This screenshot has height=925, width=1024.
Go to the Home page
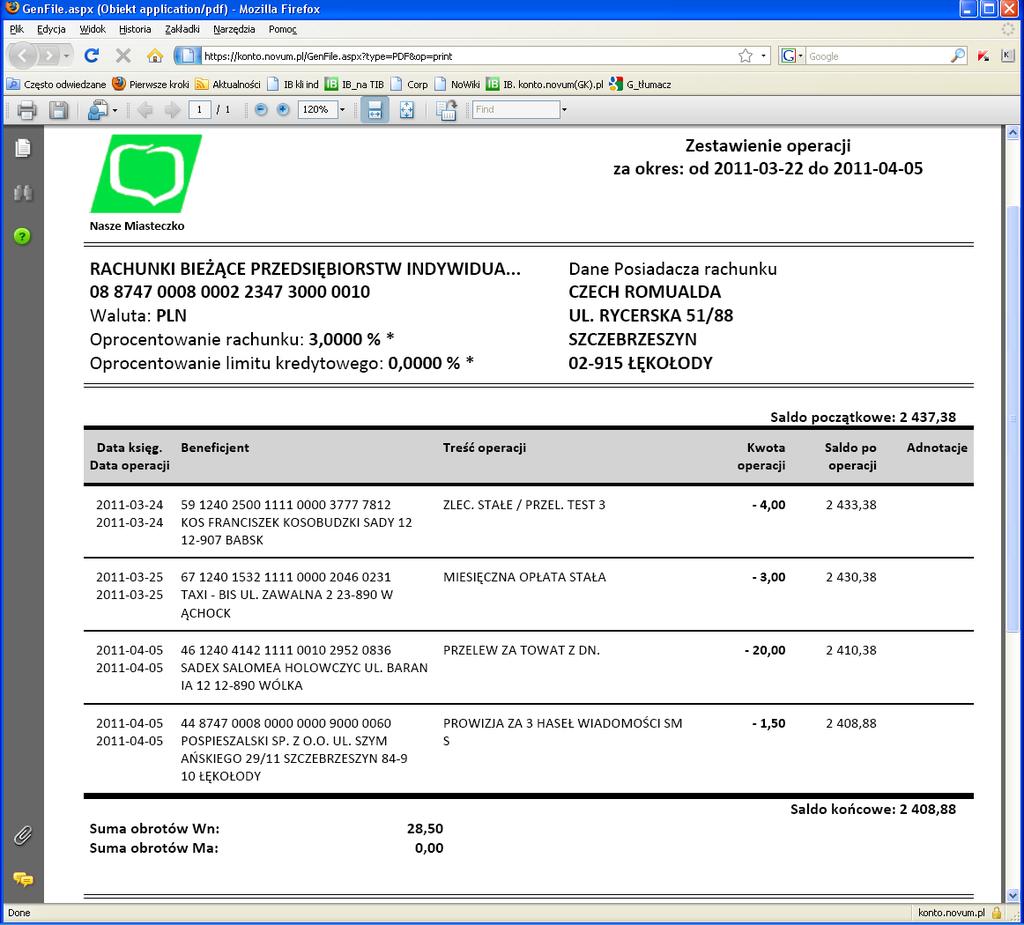pyautogui.click(x=155, y=56)
